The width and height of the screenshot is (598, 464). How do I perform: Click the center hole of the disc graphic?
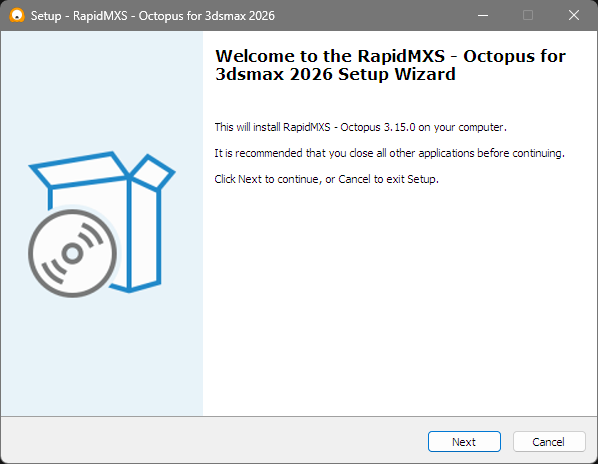pos(72,253)
